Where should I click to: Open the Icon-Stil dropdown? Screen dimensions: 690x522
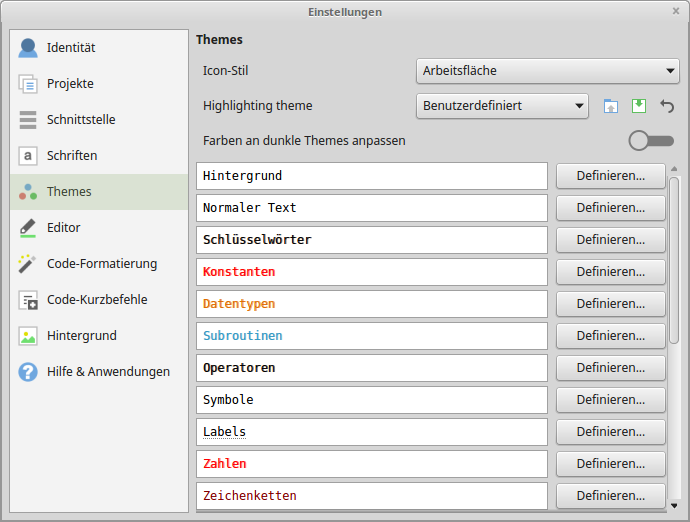(547, 71)
